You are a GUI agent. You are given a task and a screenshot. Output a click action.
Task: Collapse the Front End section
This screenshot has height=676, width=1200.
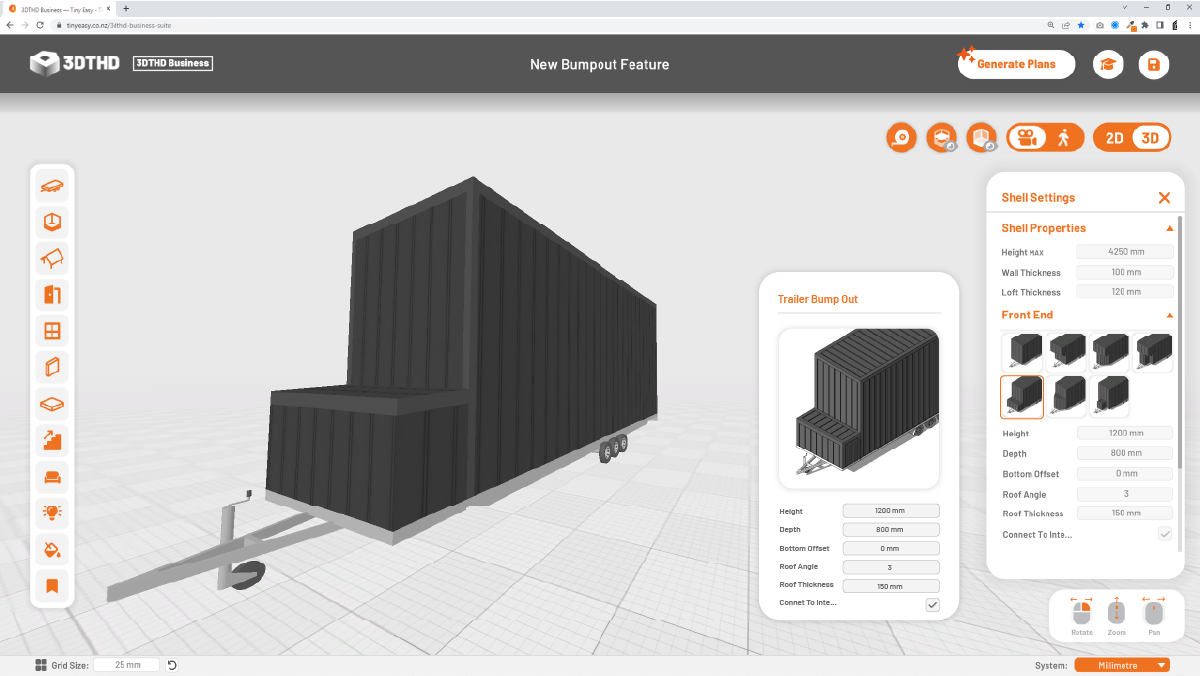pyautogui.click(x=1170, y=316)
